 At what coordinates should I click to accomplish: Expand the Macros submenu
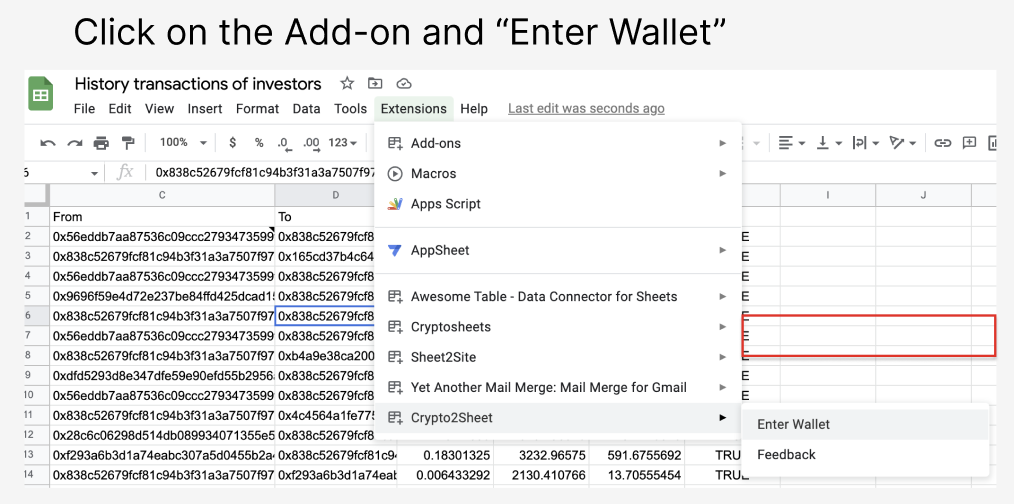coord(557,173)
